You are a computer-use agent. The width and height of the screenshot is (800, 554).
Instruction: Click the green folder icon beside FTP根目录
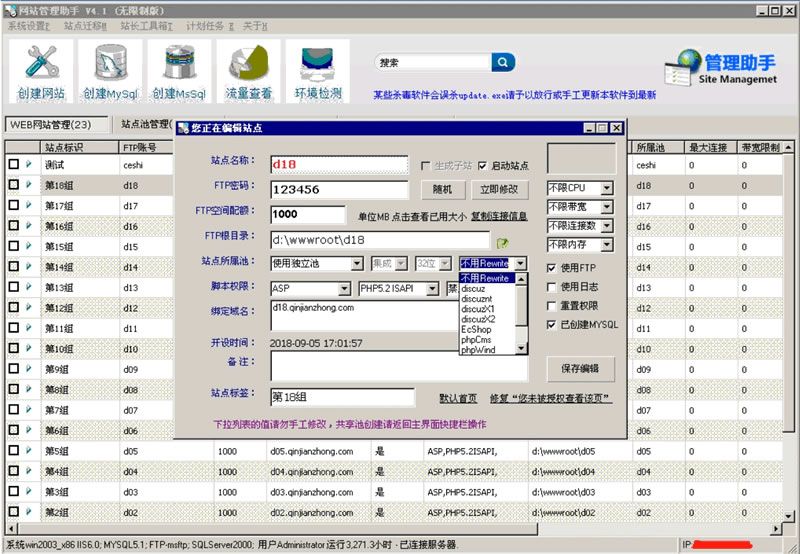tap(503, 241)
